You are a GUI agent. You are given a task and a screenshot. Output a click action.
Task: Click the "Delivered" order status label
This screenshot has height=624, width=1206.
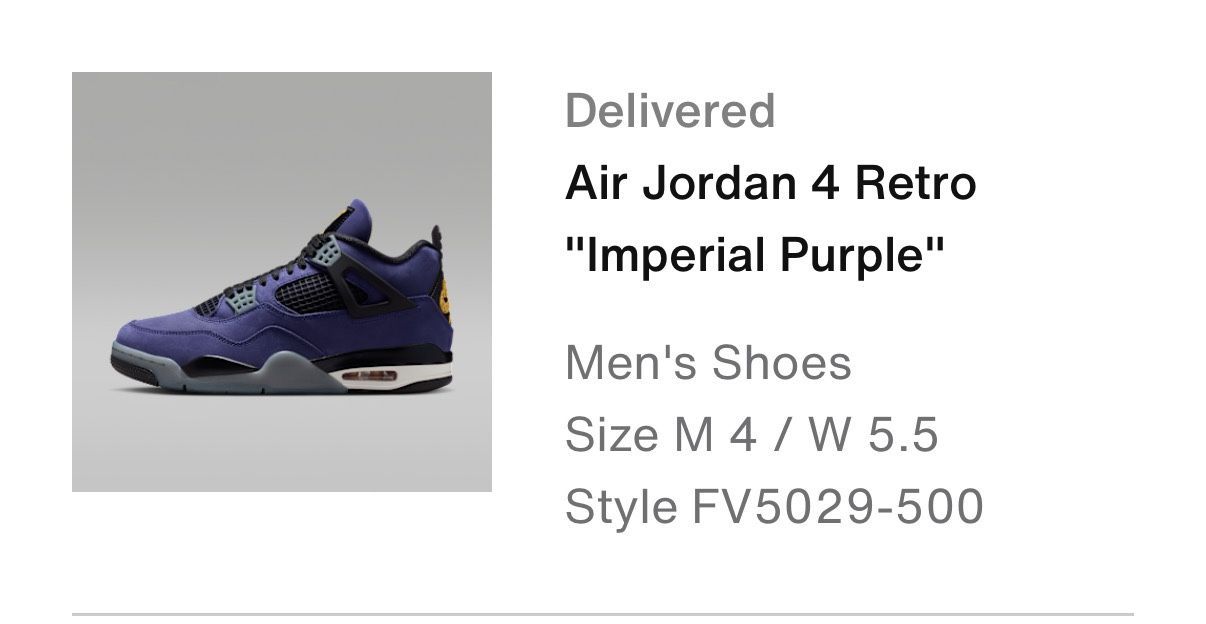coord(670,111)
